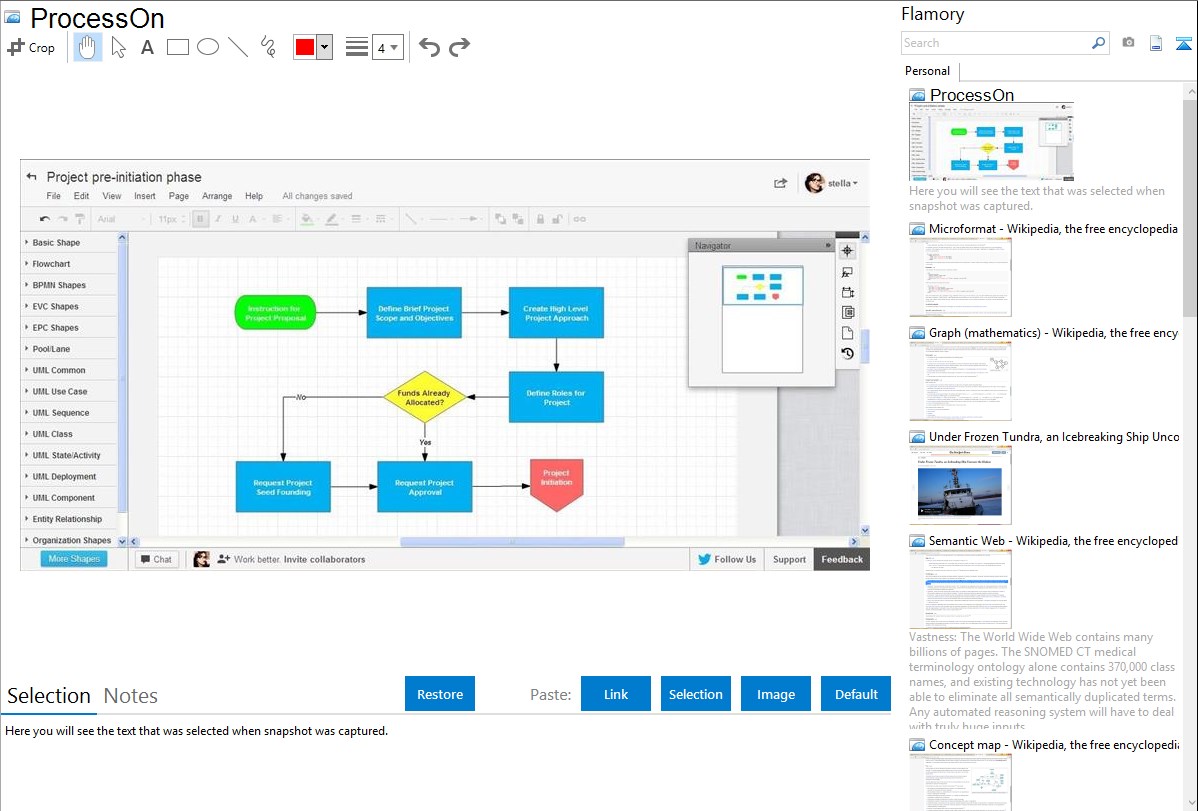Click the history clock icon

coord(847,353)
